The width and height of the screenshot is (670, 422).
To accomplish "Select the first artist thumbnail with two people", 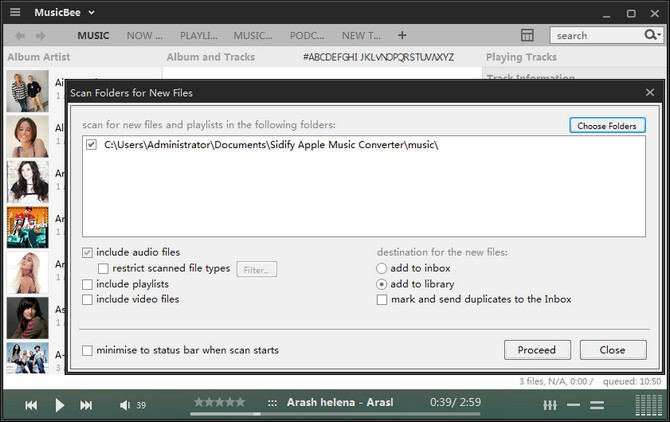I will point(28,91).
